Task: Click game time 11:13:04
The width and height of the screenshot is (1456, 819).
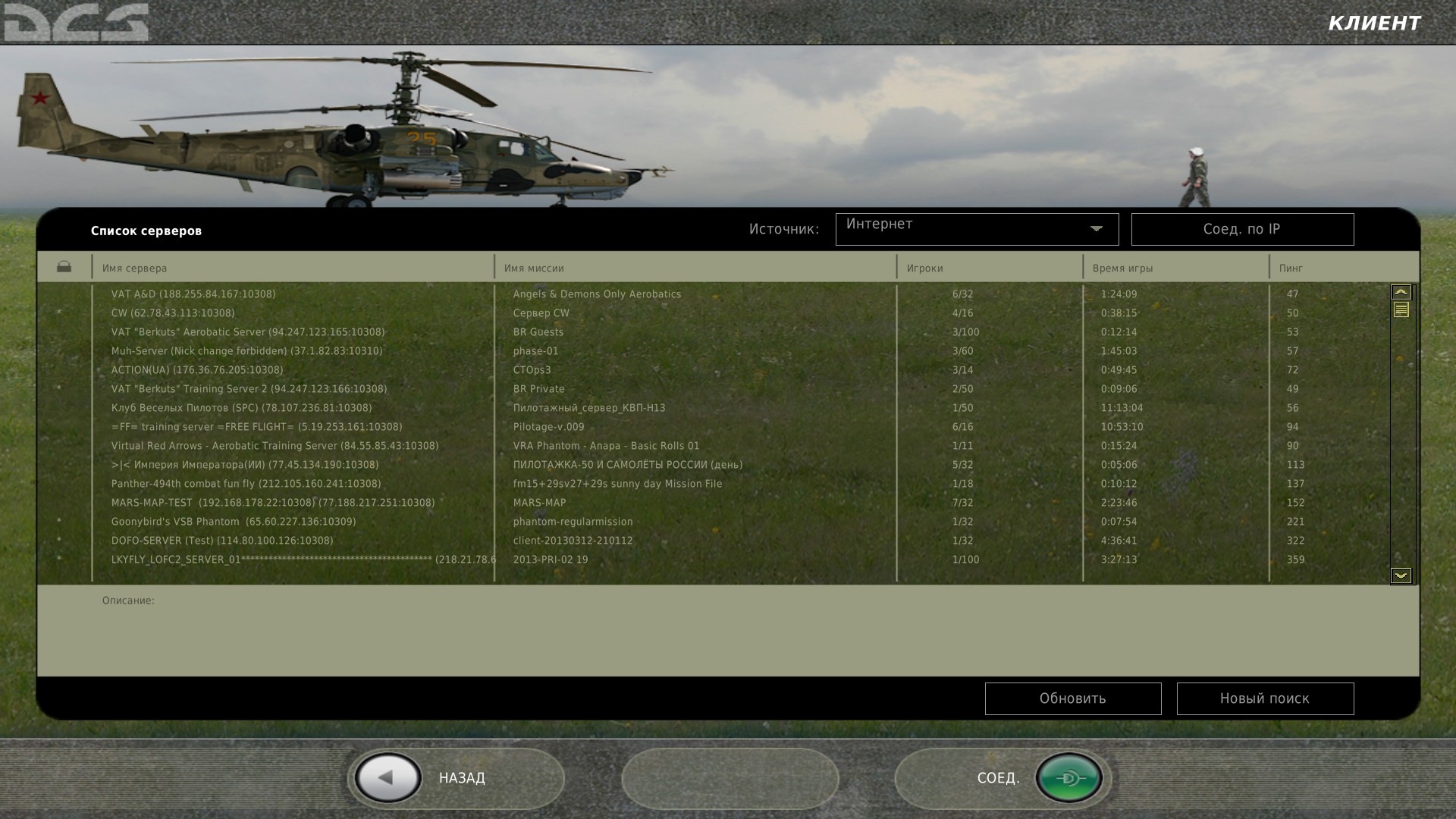Action: [1122, 408]
